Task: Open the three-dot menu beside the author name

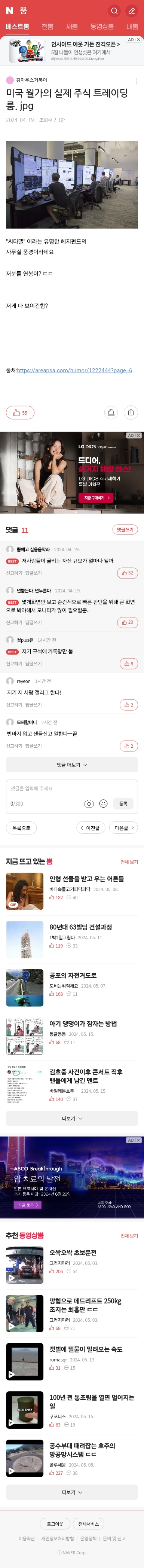Action: pos(136,81)
